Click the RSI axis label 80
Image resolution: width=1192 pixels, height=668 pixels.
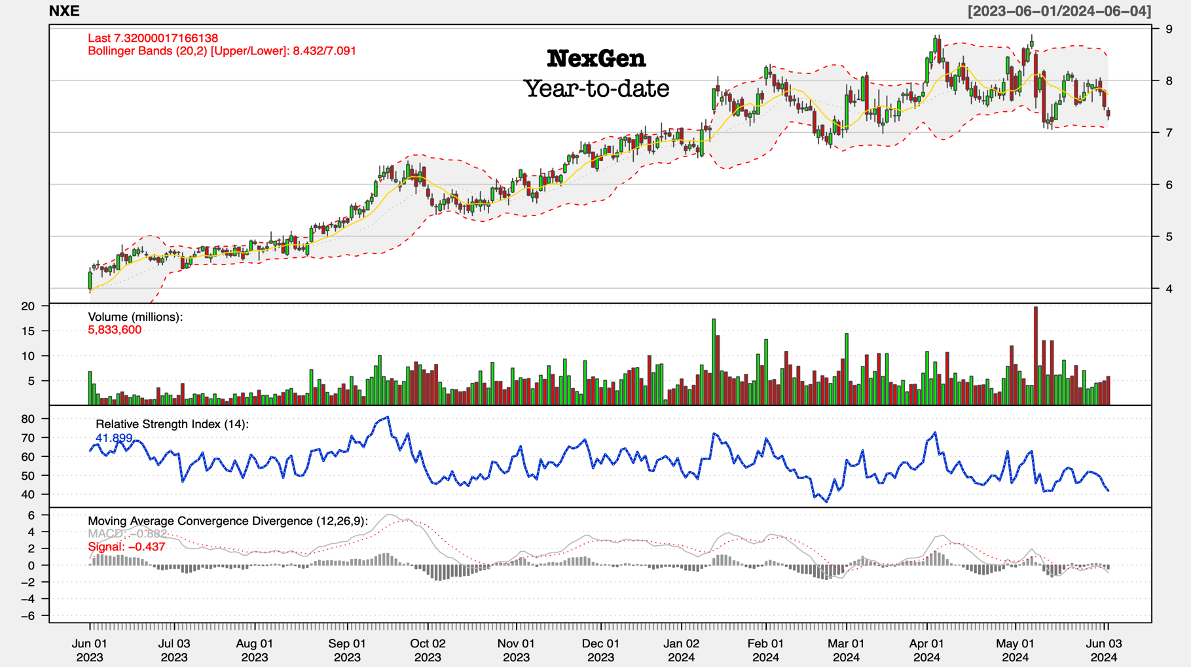pos(28,419)
